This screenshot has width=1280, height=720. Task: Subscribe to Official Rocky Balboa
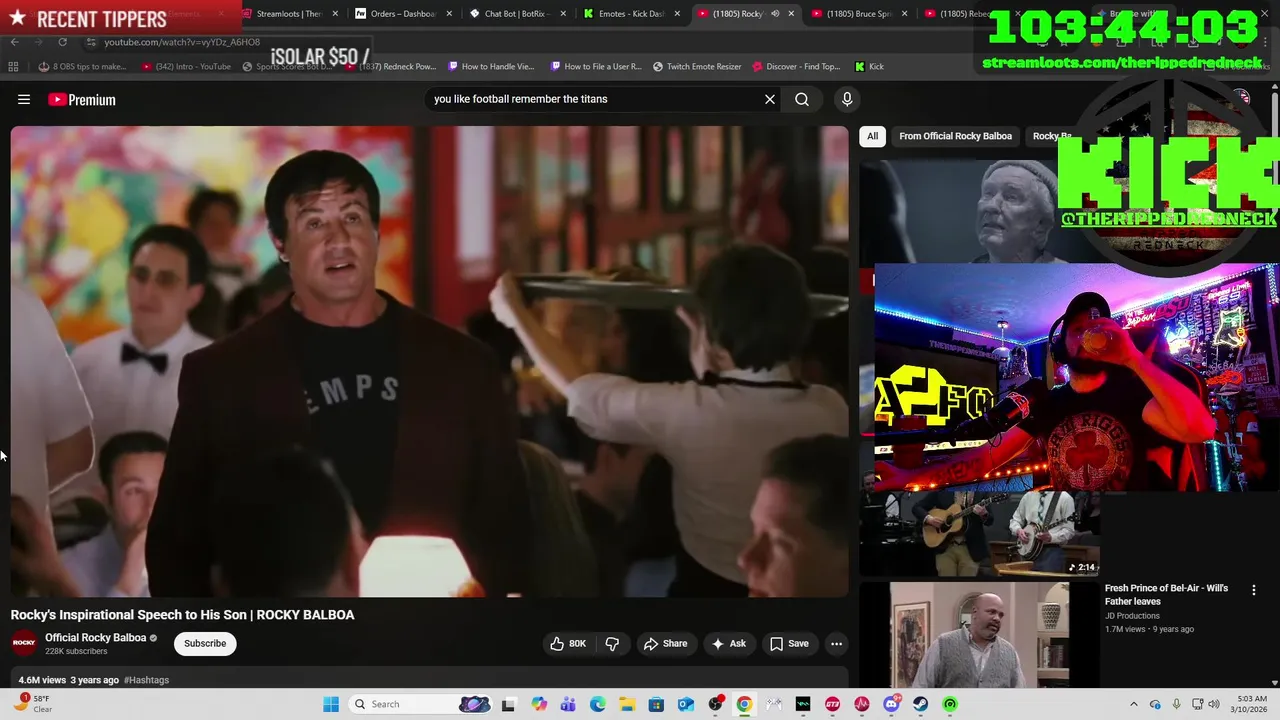pos(205,643)
